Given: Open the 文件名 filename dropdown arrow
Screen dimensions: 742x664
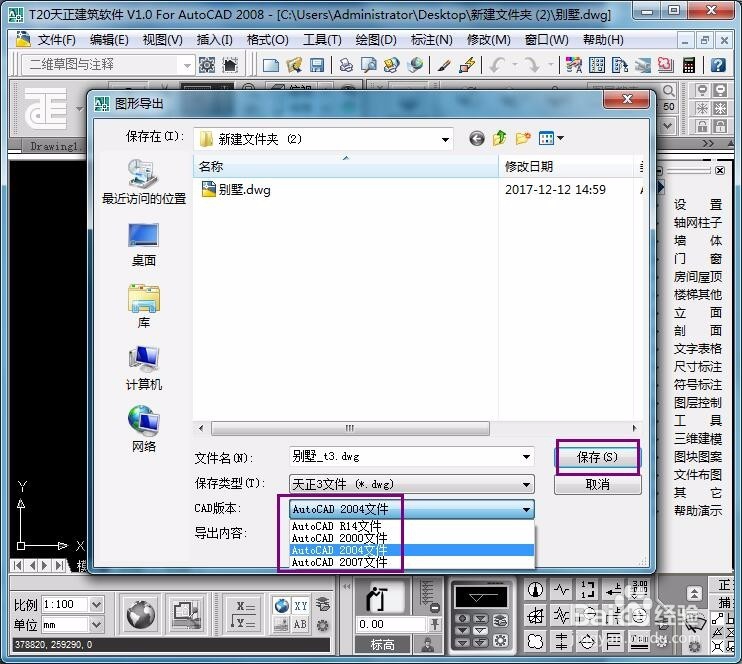Looking at the screenshot, I should (x=526, y=457).
